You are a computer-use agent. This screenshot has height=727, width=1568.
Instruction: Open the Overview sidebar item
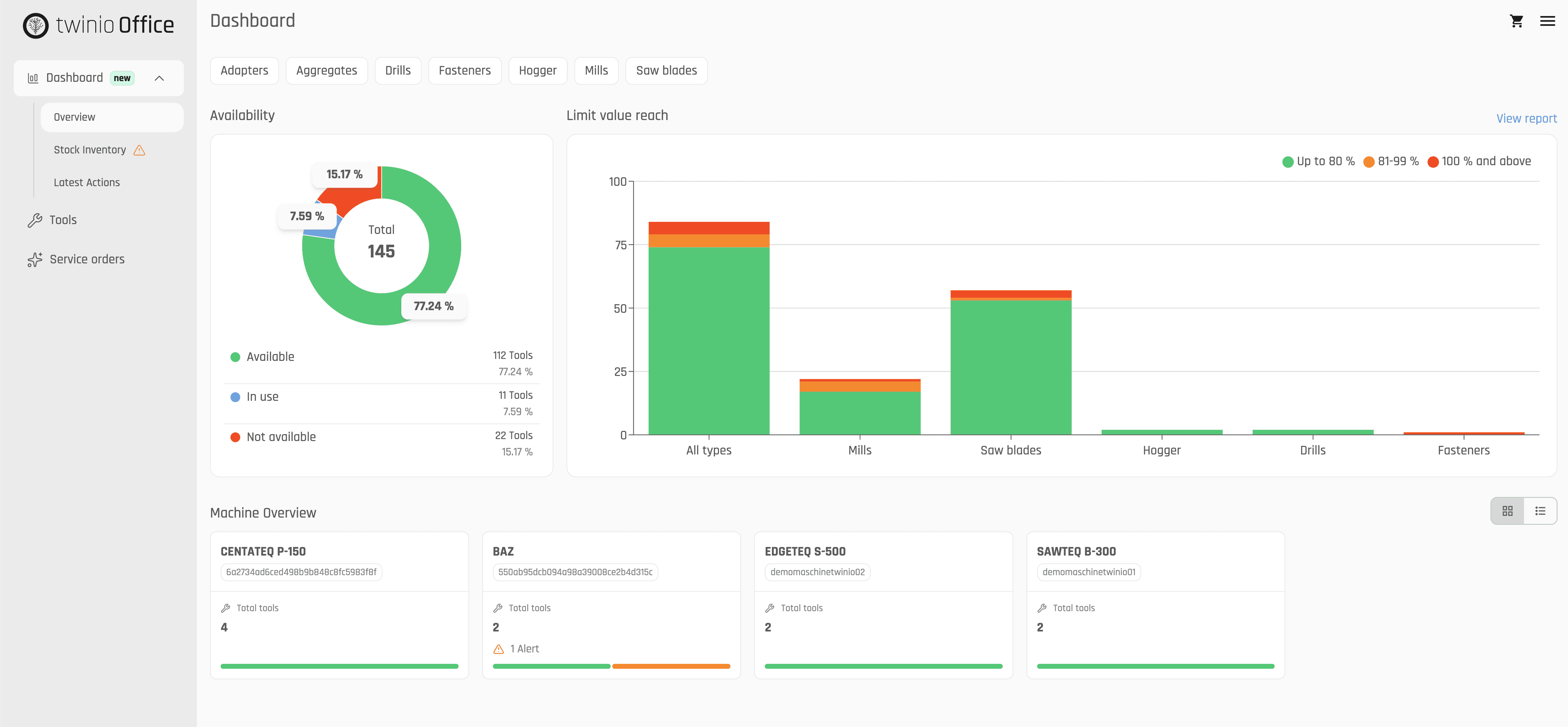(112, 117)
